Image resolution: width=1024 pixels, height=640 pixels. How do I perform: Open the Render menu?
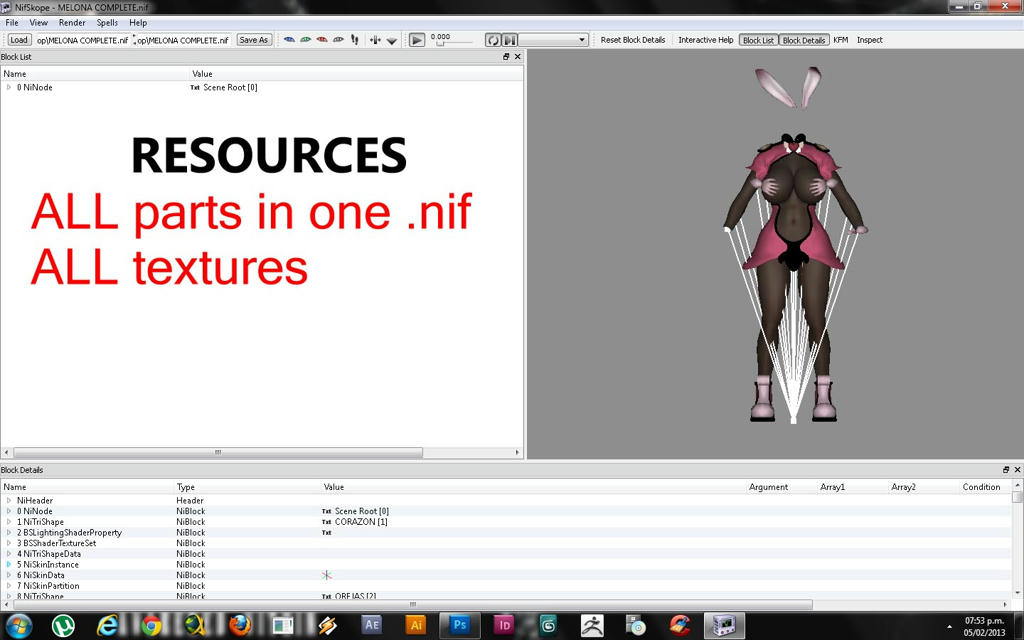[x=72, y=22]
